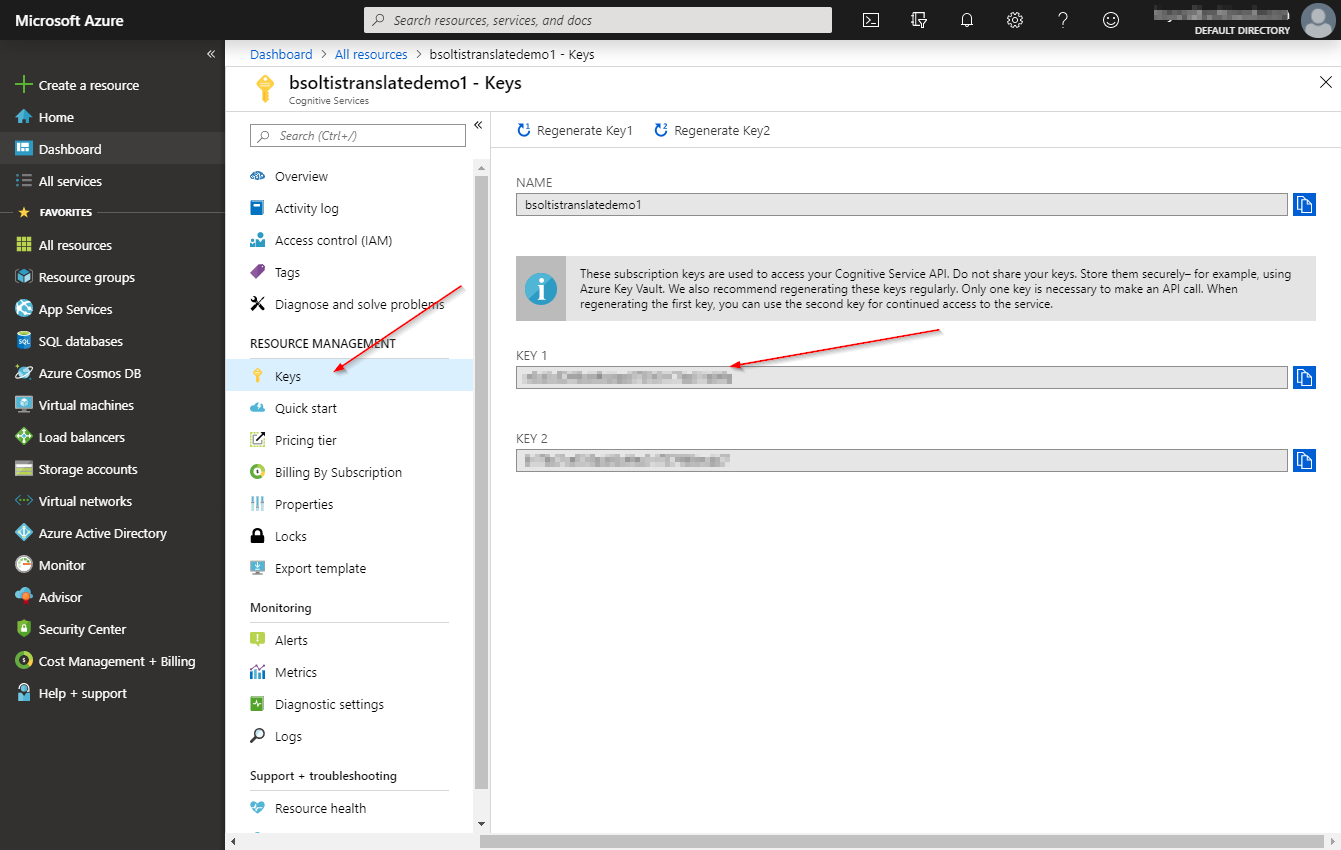The image size is (1341, 850).
Task: Copy the Key 1 value
Action: [1304, 377]
